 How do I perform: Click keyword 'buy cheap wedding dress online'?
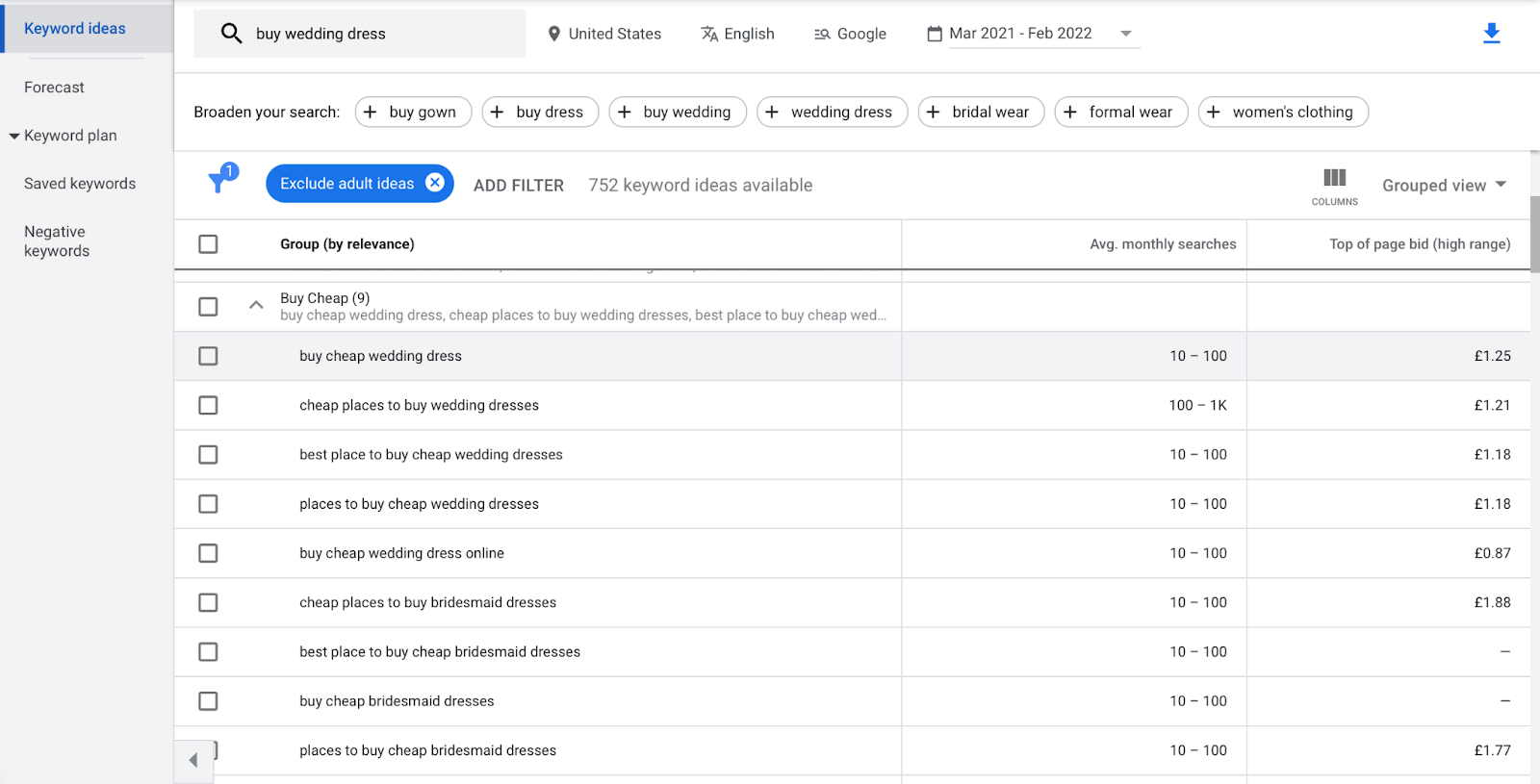401,553
